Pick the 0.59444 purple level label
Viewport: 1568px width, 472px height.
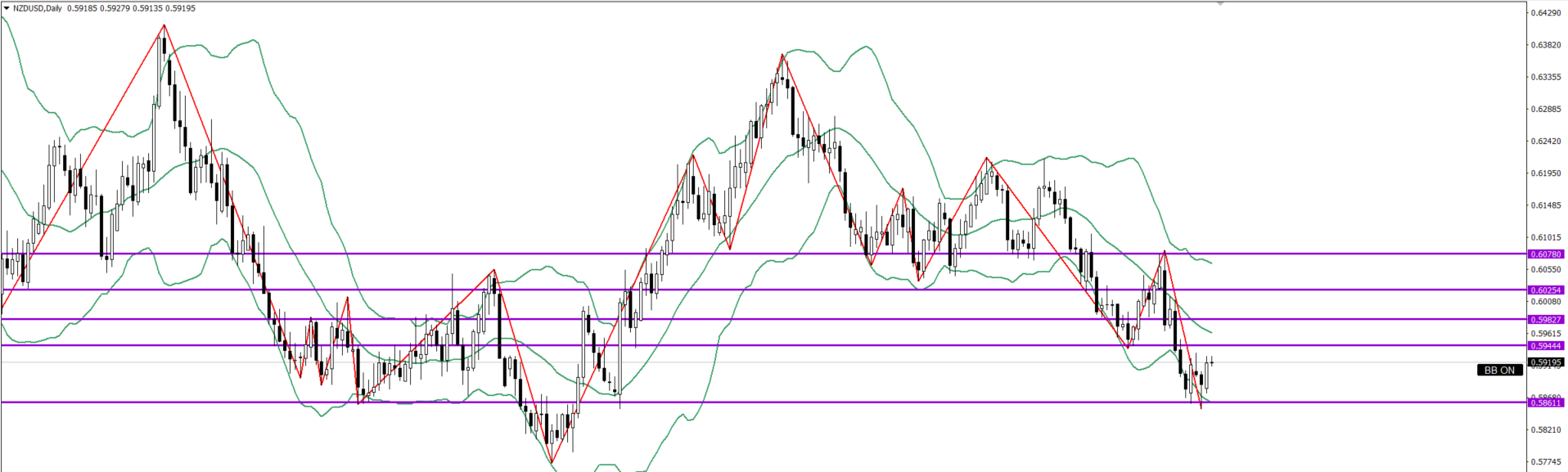coord(1546,346)
